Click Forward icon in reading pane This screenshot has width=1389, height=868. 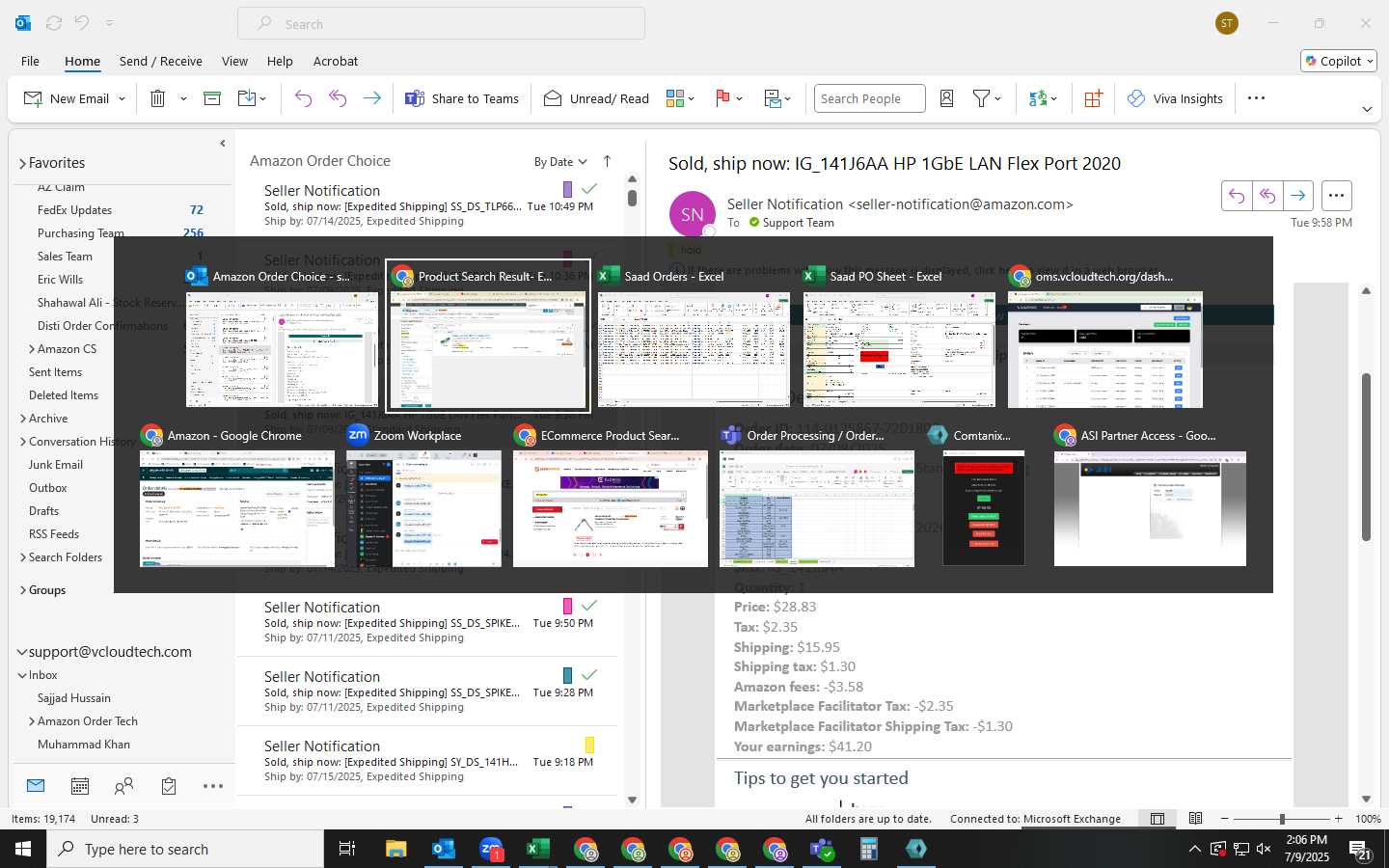pos(1298,196)
